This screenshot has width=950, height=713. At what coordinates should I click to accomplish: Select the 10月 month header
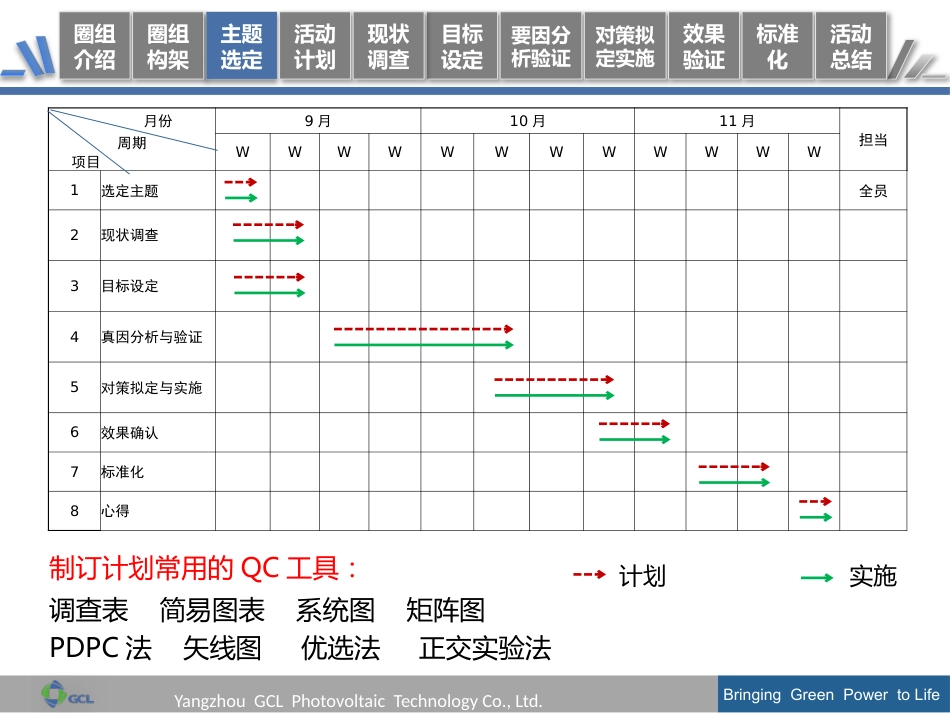click(x=528, y=121)
